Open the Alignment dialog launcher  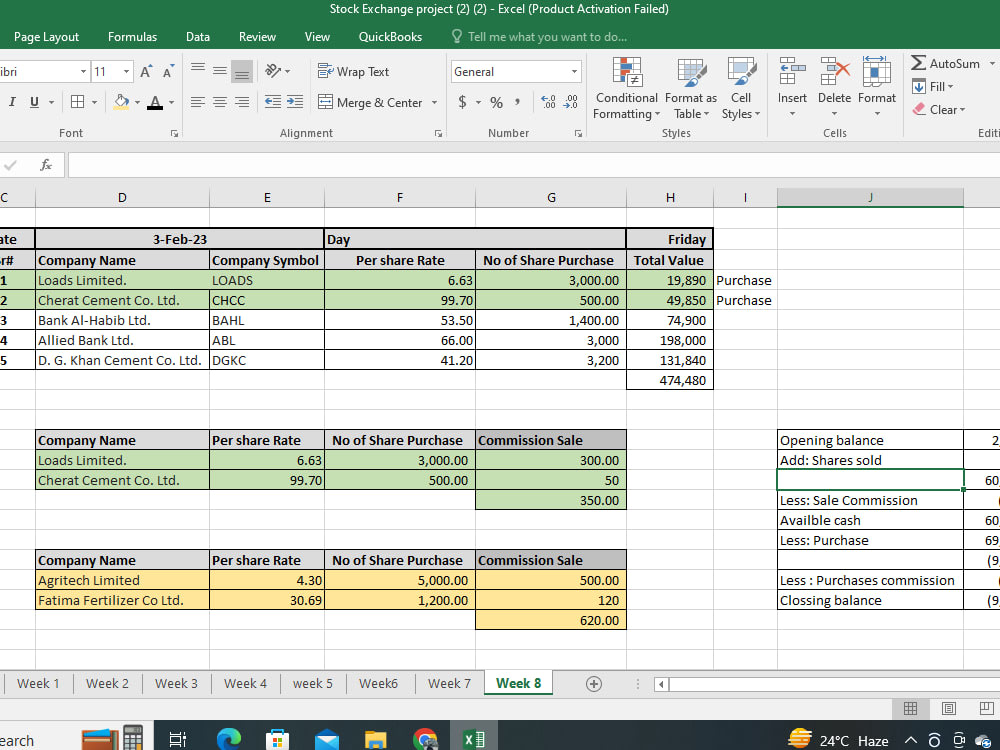438,133
